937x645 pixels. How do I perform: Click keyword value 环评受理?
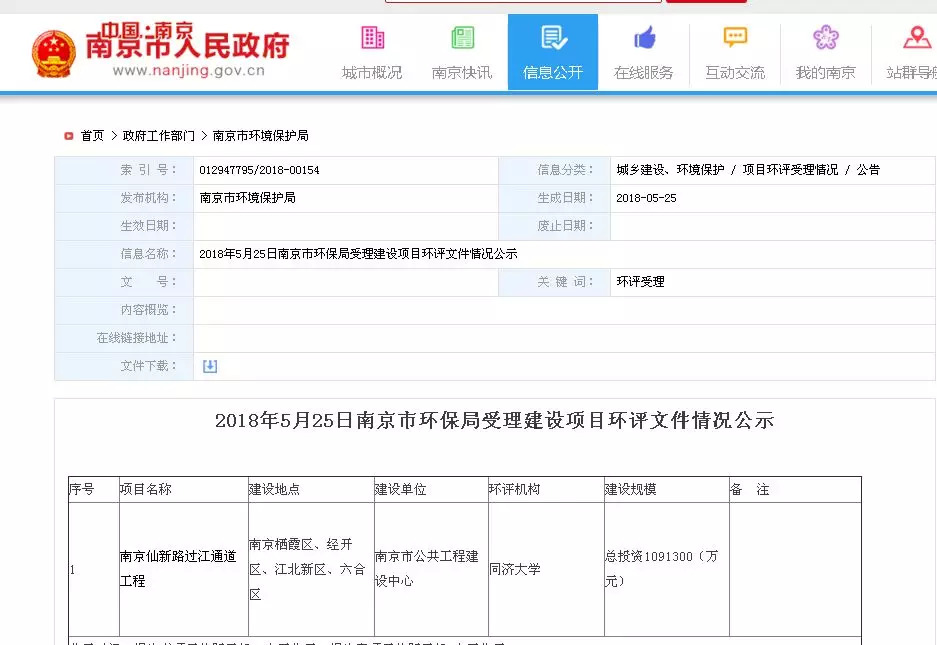640,282
